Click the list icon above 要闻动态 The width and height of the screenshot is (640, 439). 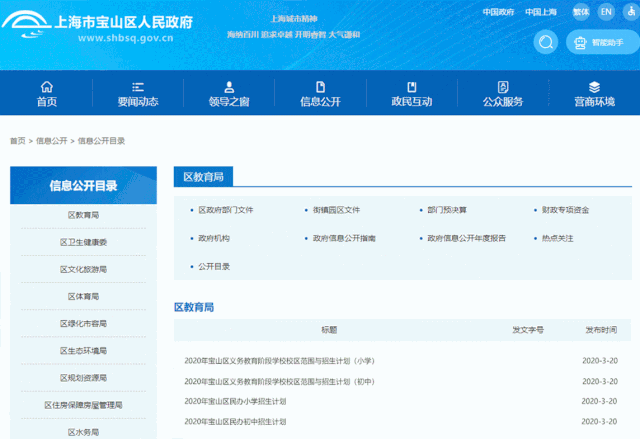(138, 86)
